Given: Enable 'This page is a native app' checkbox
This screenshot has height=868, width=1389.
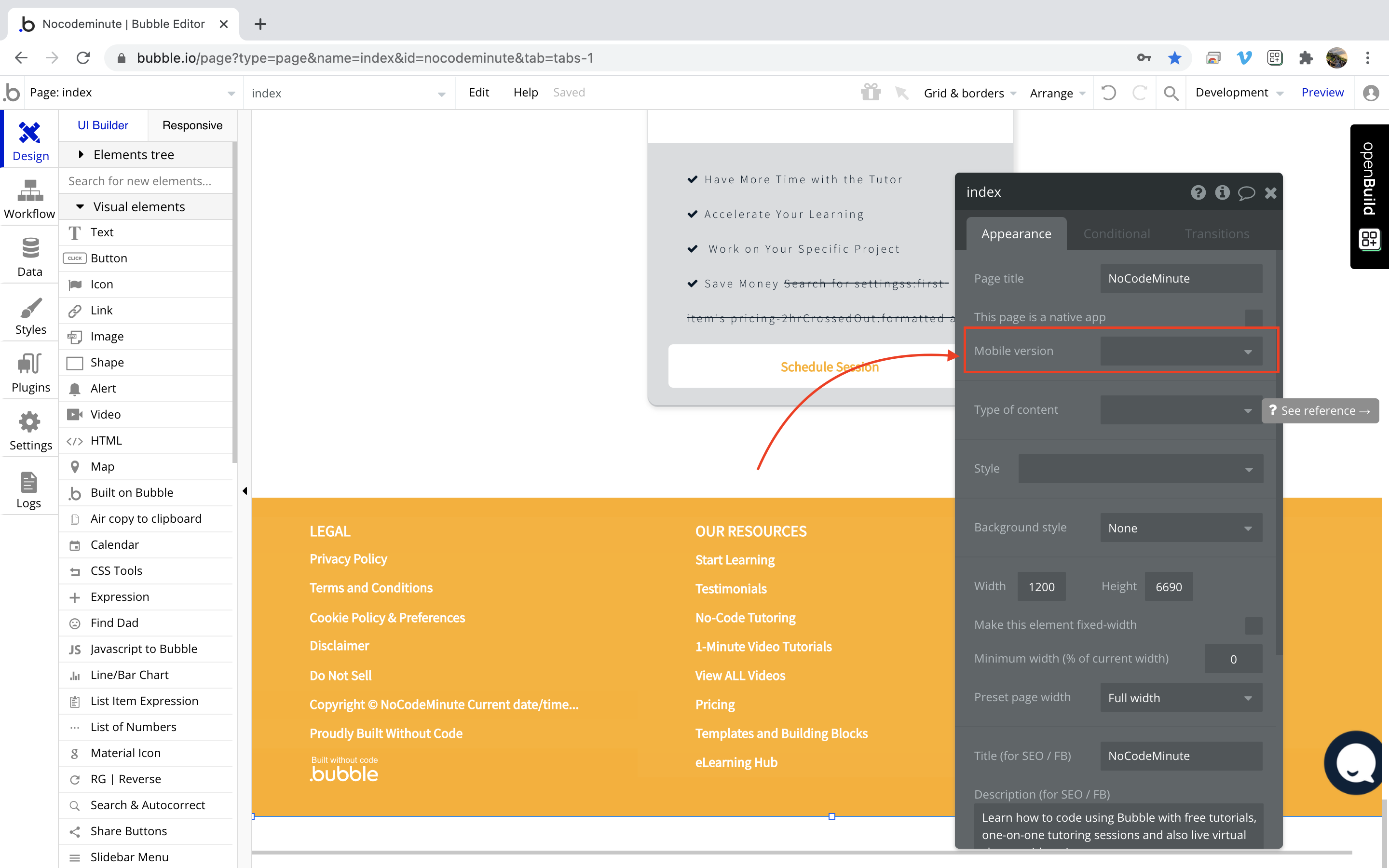Looking at the screenshot, I should coord(1253,317).
